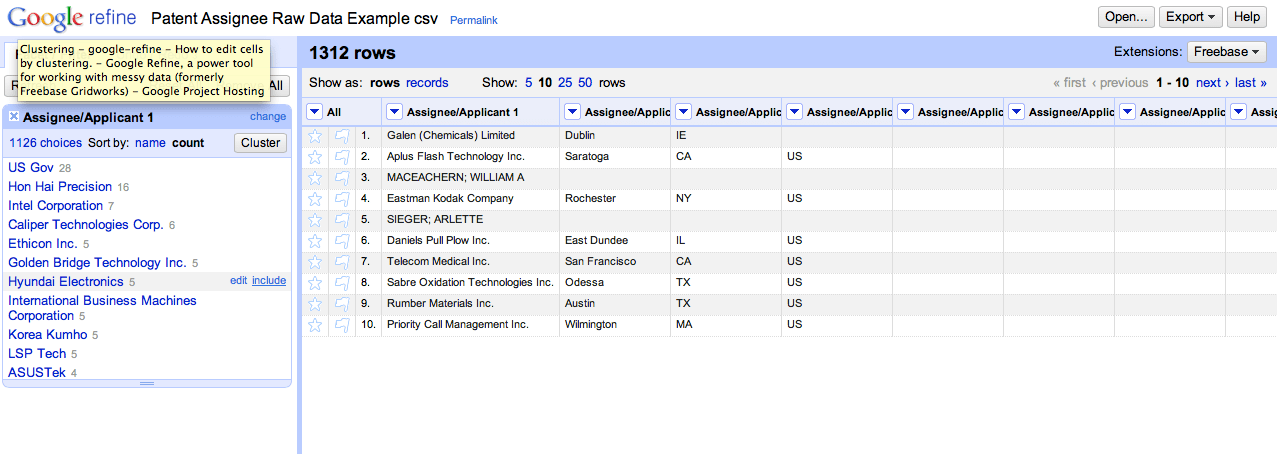Open the column menu above Dublin city values
Viewport: 1277px width, 454px height.
[x=572, y=112]
